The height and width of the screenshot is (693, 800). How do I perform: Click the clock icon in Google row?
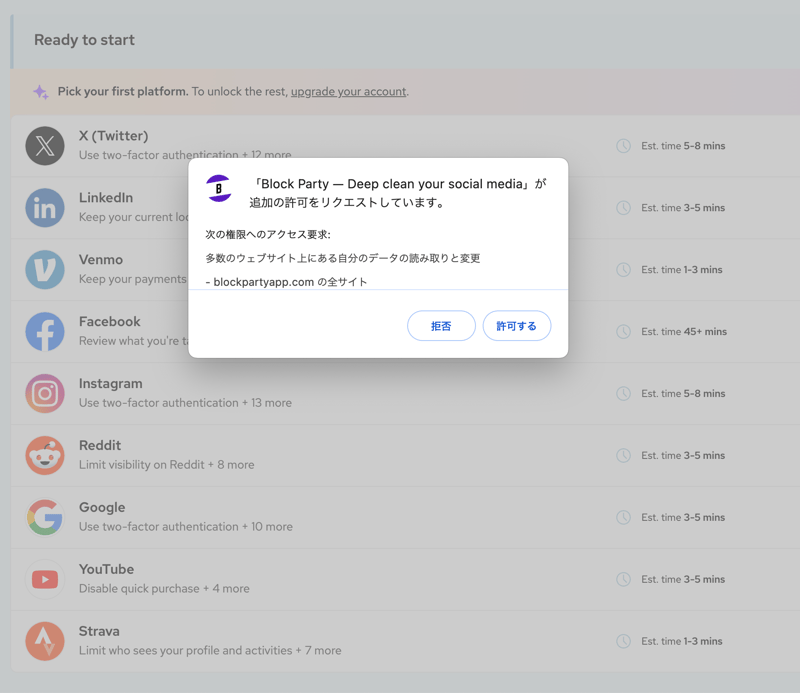tap(623, 517)
